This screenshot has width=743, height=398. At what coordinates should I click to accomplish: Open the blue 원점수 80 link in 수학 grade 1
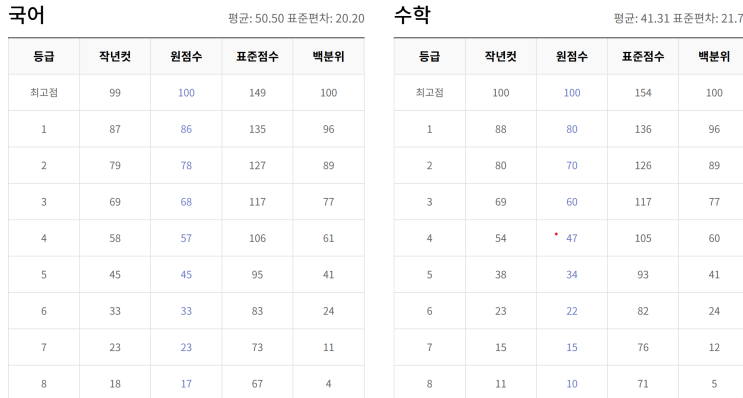tap(572, 129)
